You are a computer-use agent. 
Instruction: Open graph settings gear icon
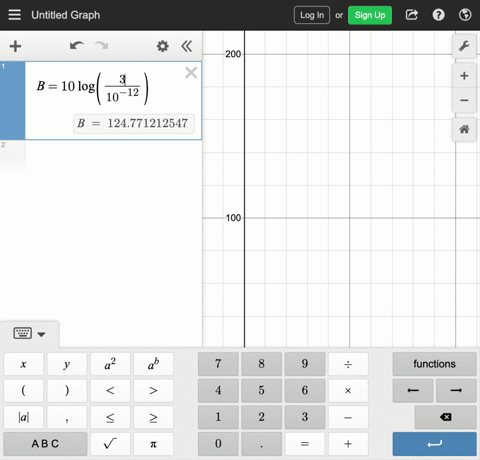click(x=163, y=46)
